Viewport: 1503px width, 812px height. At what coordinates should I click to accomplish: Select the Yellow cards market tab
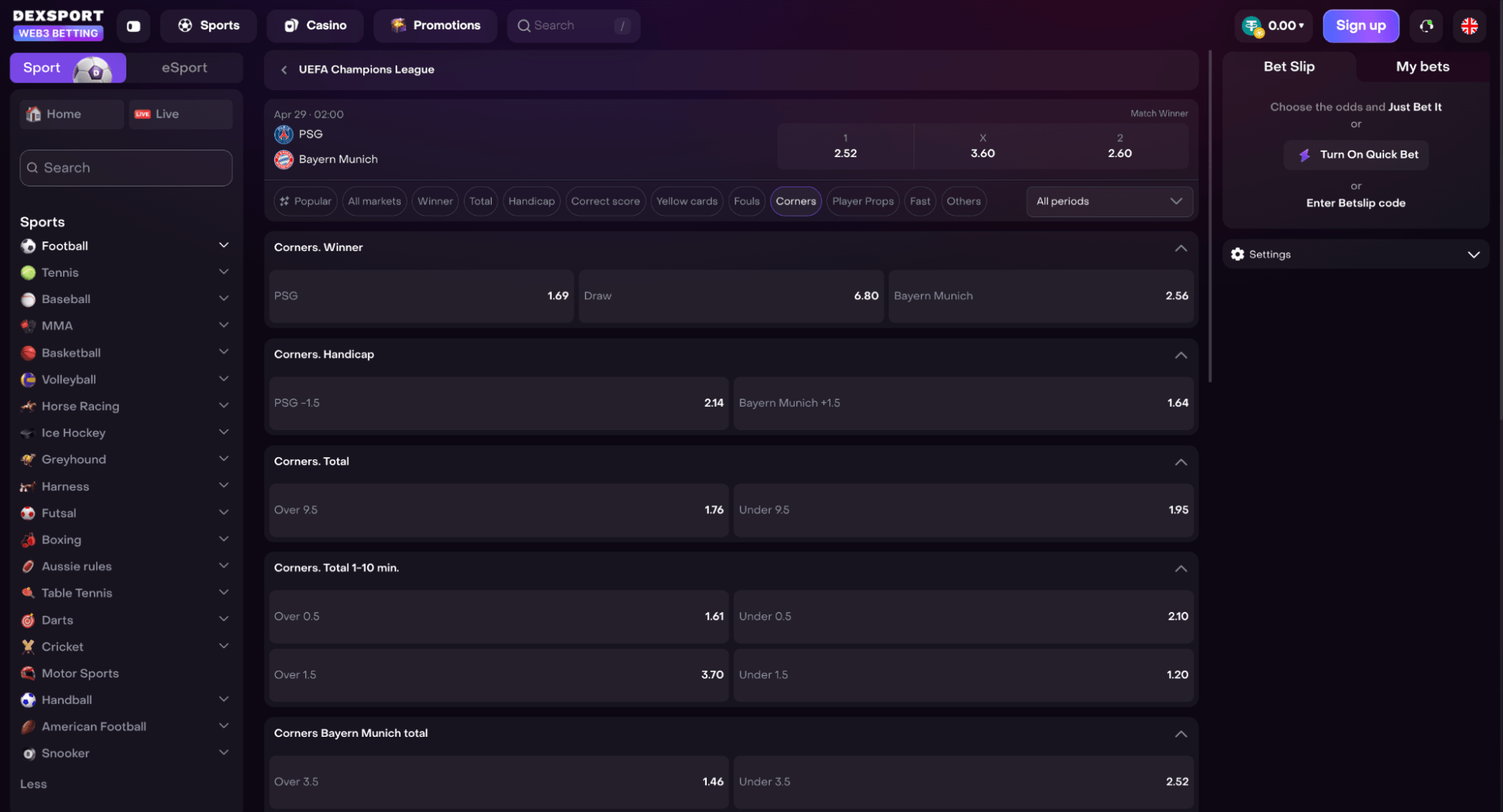click(686, 201)
